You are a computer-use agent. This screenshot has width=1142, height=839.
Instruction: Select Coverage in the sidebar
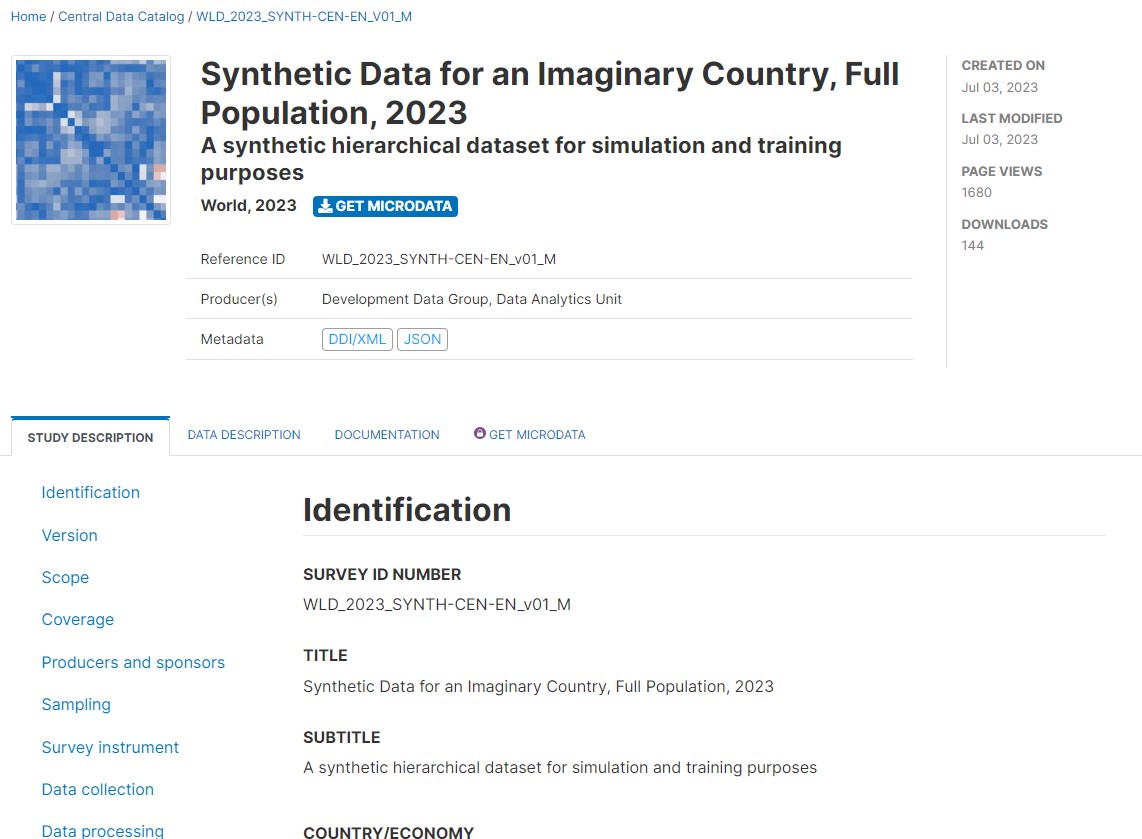(x=77, y=619)
